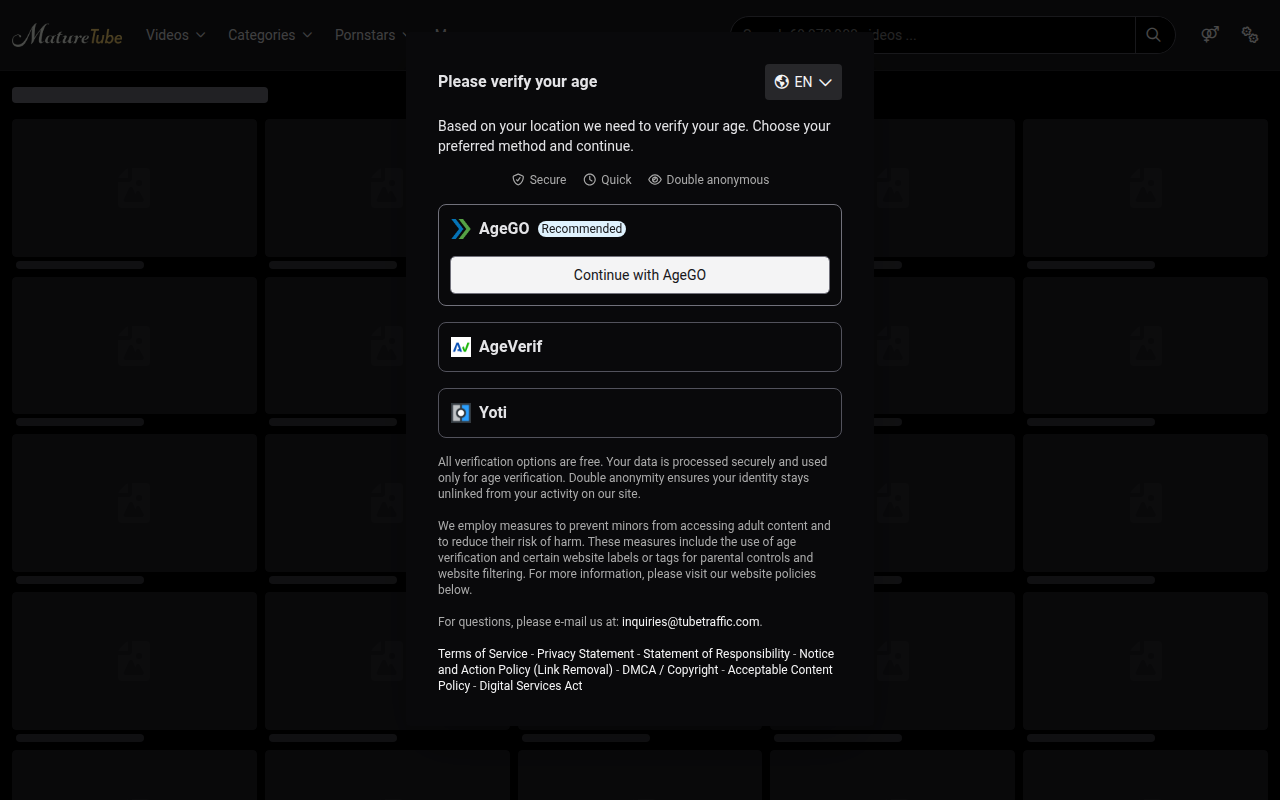1280x800 pixels.
Task: Click the globe icon in language selector
Action: 782,82
